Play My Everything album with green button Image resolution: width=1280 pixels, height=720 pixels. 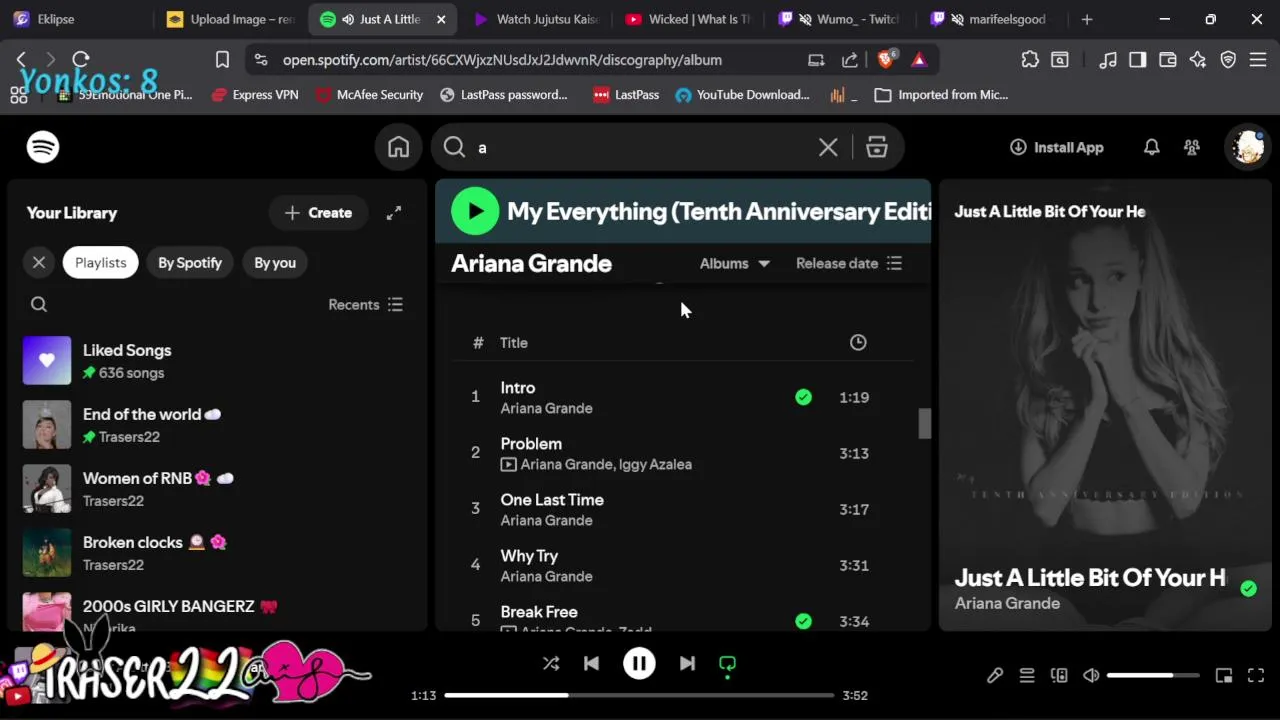pos(475,211)
